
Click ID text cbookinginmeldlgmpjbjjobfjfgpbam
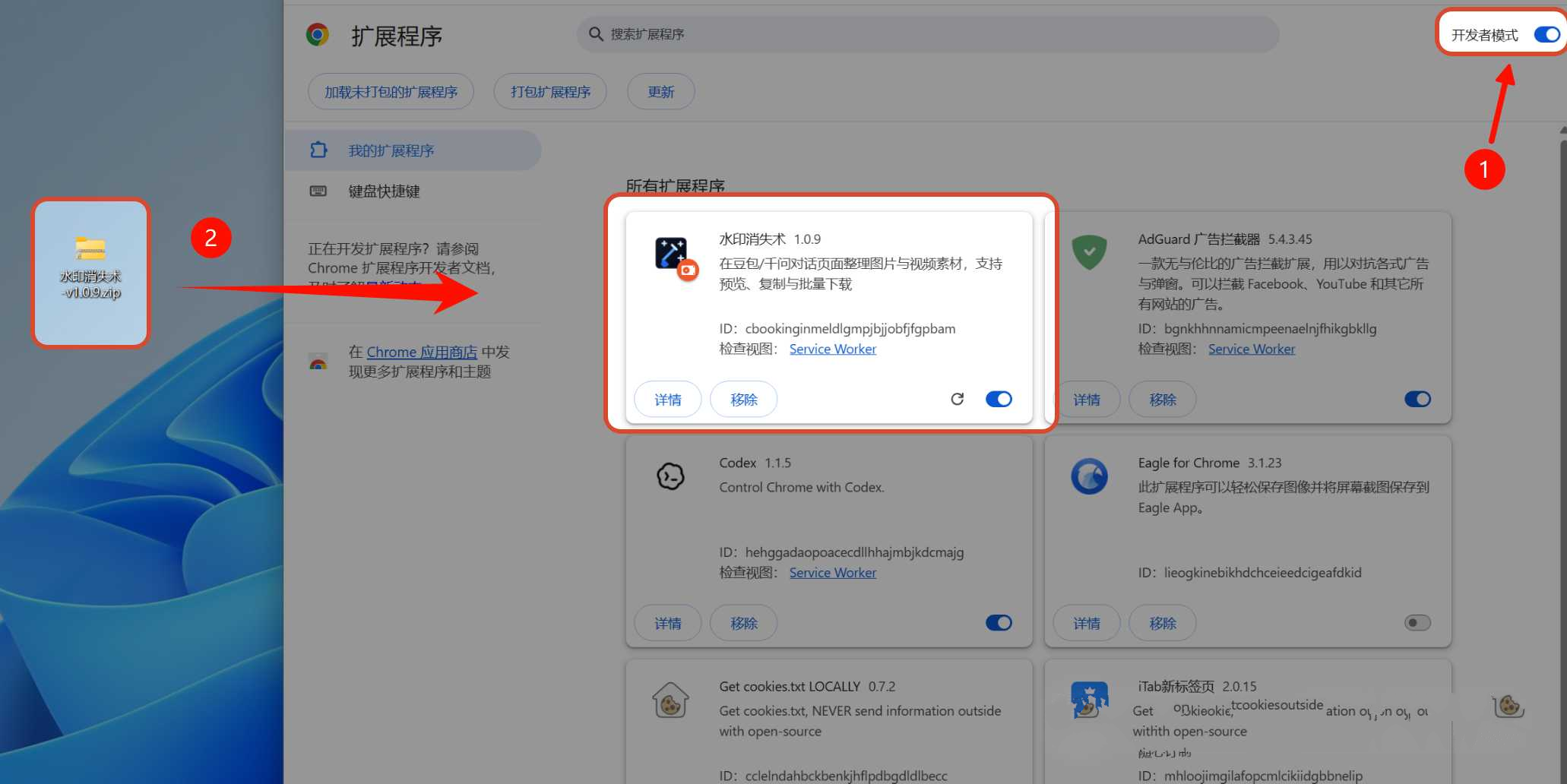850,328
